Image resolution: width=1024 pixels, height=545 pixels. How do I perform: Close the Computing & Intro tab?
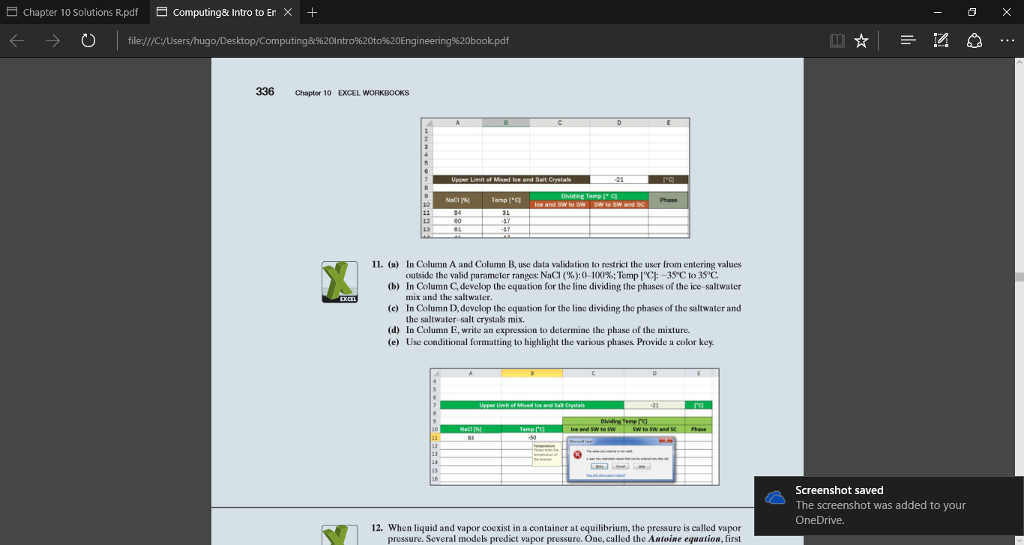(x=287, y=12)
